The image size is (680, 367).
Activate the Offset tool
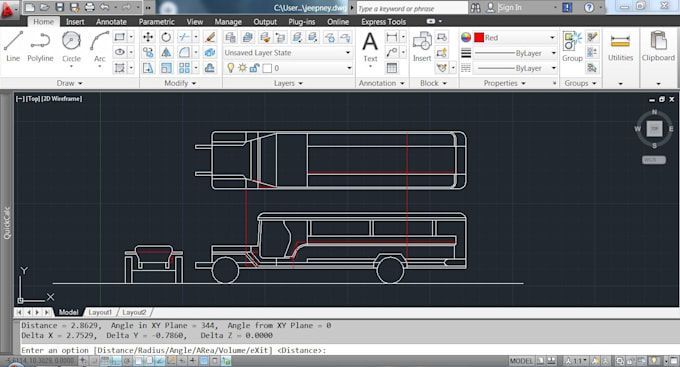click(x=210, y=68)
